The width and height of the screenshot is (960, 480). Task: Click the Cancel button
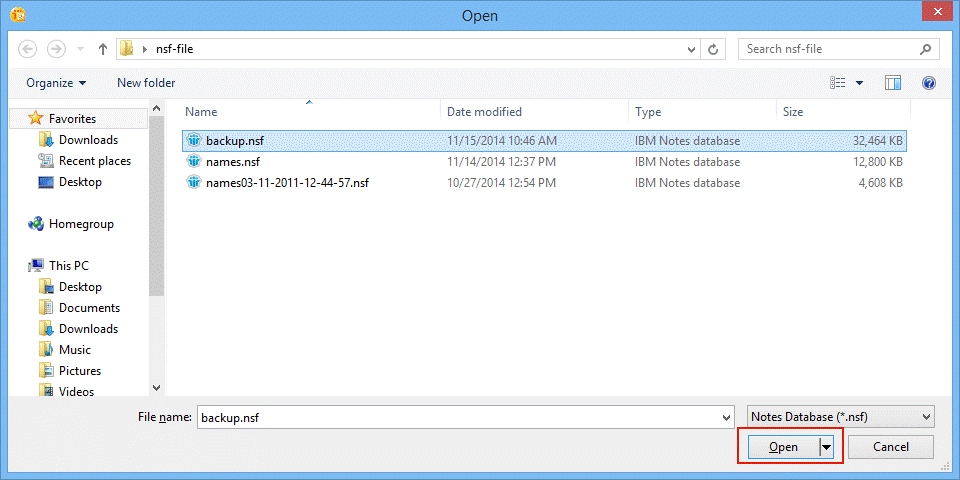click(x=891, y=447)
